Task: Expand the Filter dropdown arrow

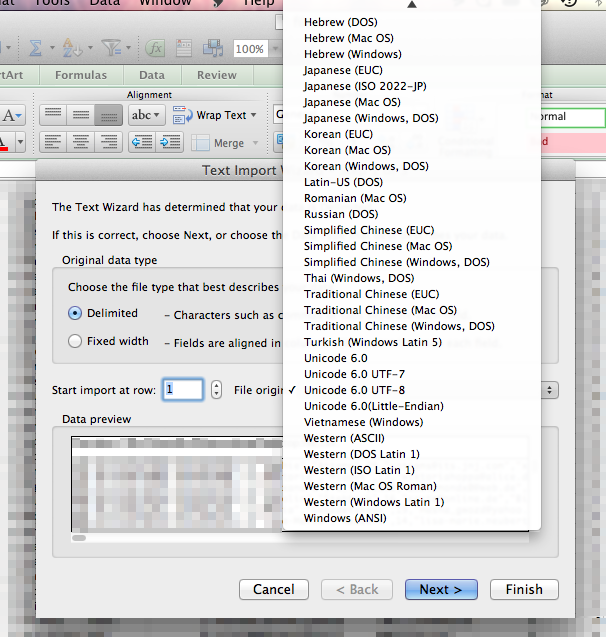Action: point(128,48)
